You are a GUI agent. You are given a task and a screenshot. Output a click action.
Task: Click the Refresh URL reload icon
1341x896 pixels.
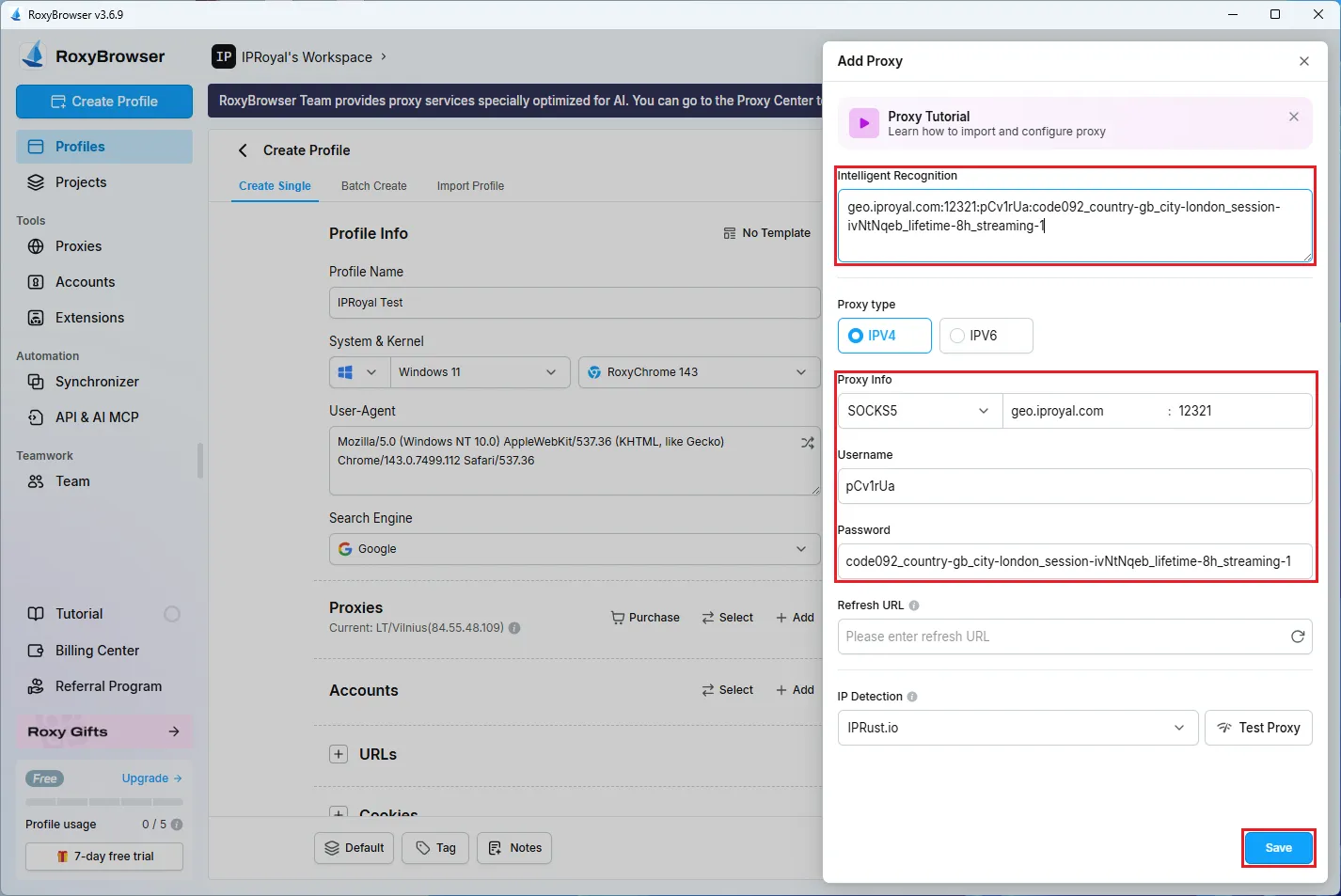pyautogui.click(x=1297, y=637)
